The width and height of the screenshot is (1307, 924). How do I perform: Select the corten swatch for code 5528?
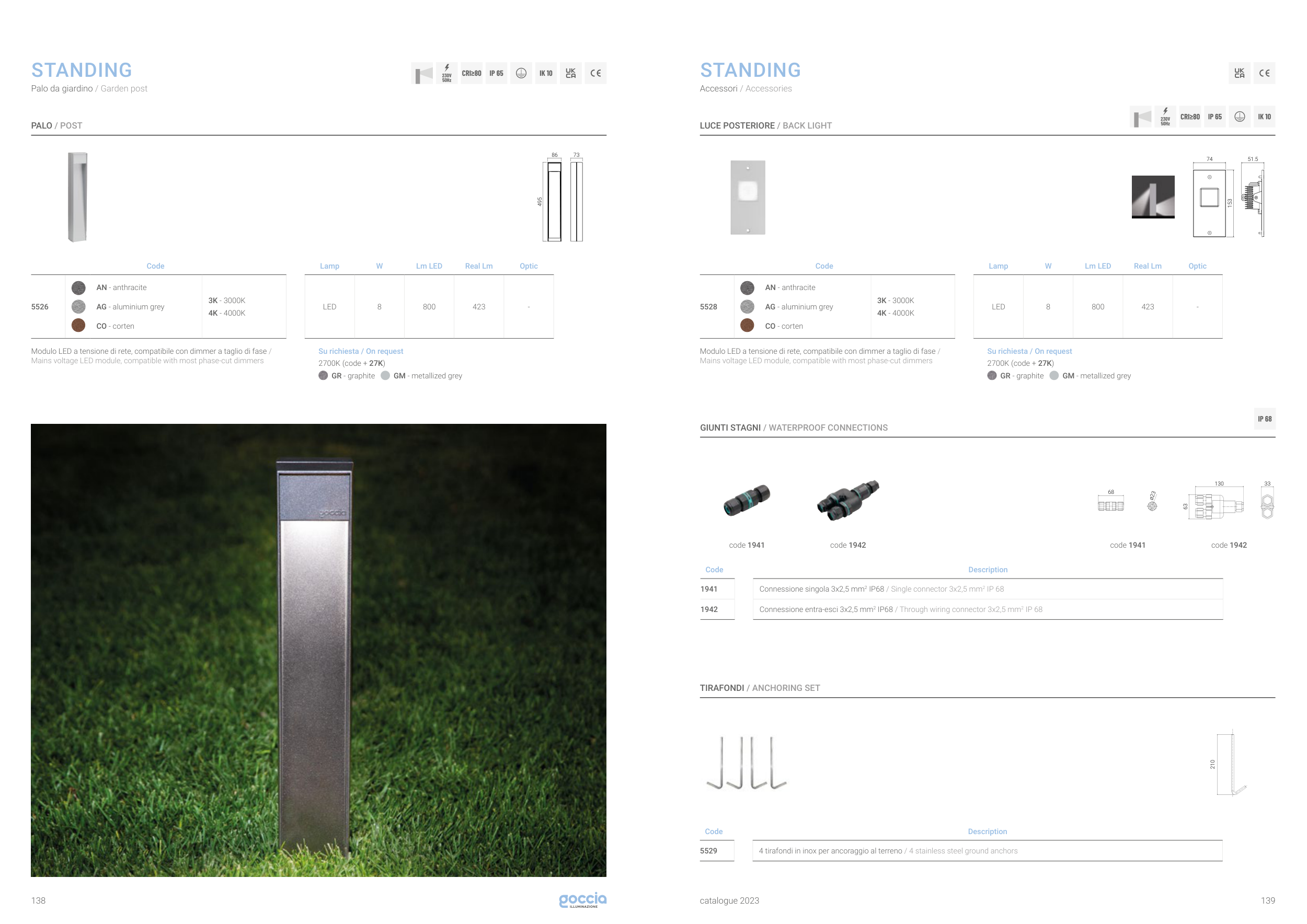747,326
